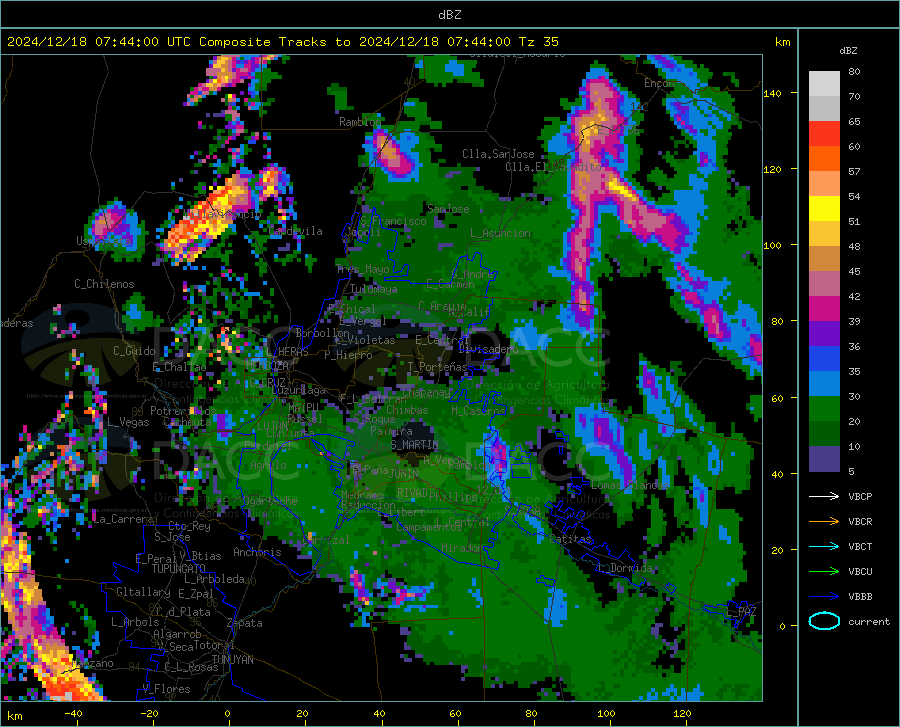Viewport: 900px width, 727px height.
Task: Click the TUNUYAN label on the map
Action: coord(232,660)
